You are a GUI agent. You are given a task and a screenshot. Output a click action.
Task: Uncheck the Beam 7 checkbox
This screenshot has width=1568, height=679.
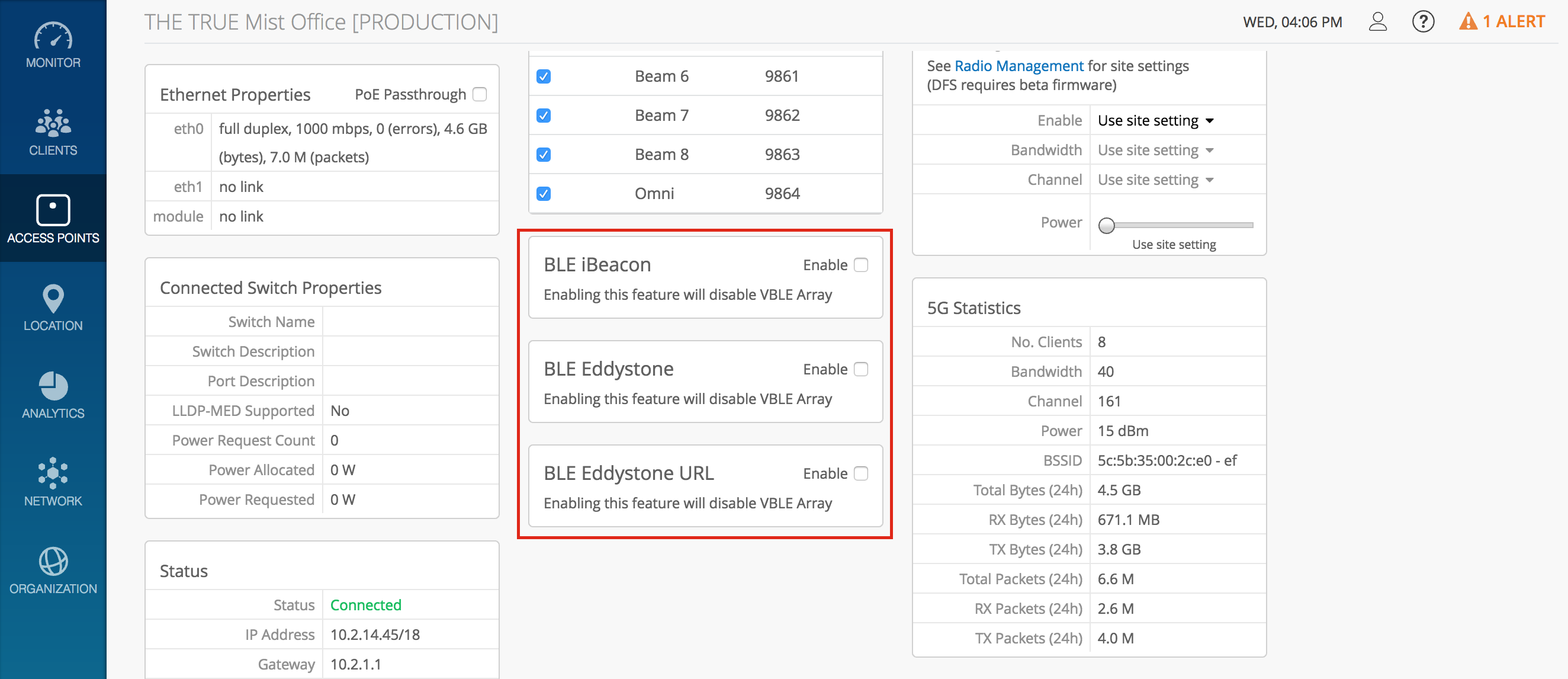pos(544,115)
